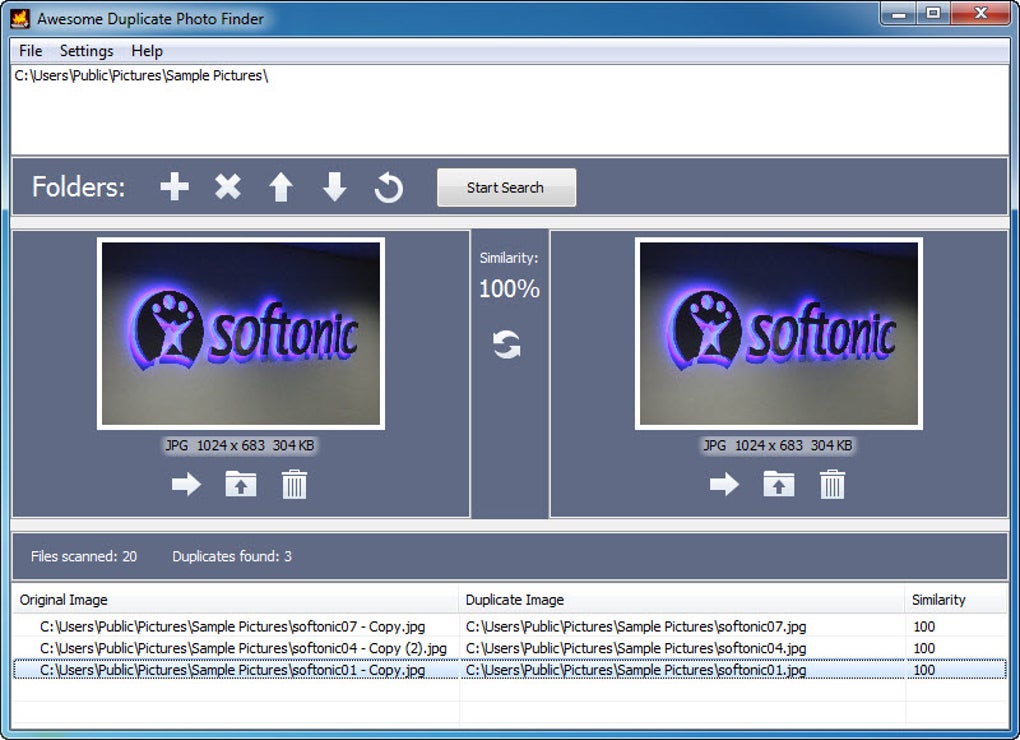This screenshot has width=1020, height=740.
Task: Sort by the Original Image column header
Action: pyautogui.click(x=235, y=600)
